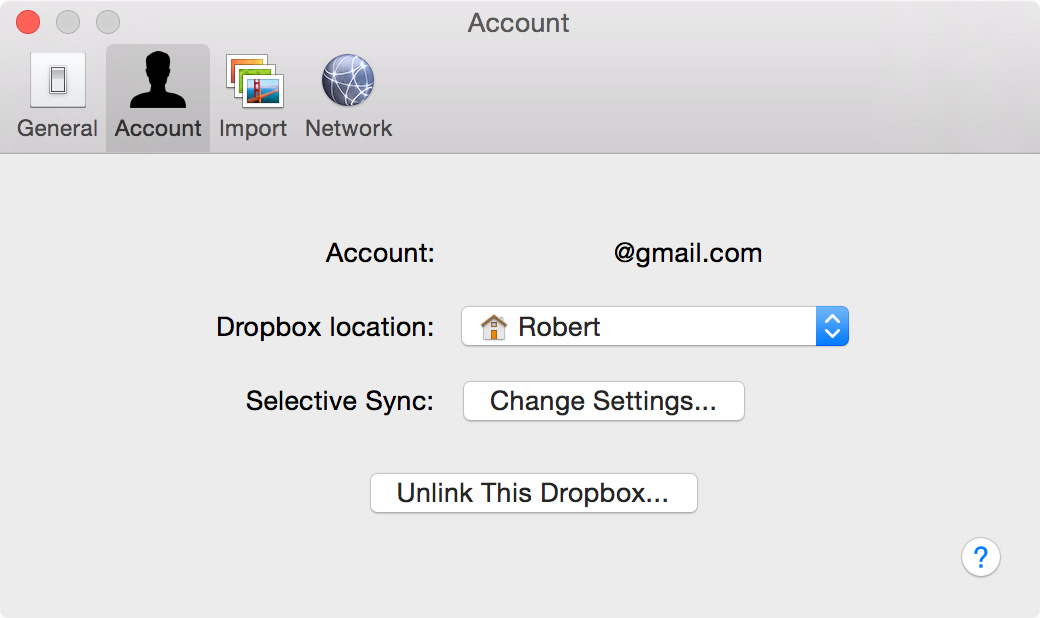The width and height of the screenshot is (1040, 618).
Task: Open the help question mark button
Action: 980,557
